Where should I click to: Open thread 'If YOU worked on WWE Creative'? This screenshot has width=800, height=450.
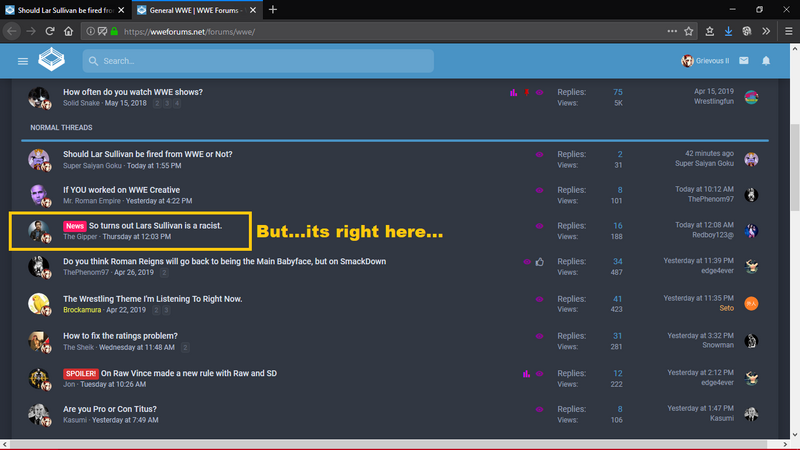121,190
